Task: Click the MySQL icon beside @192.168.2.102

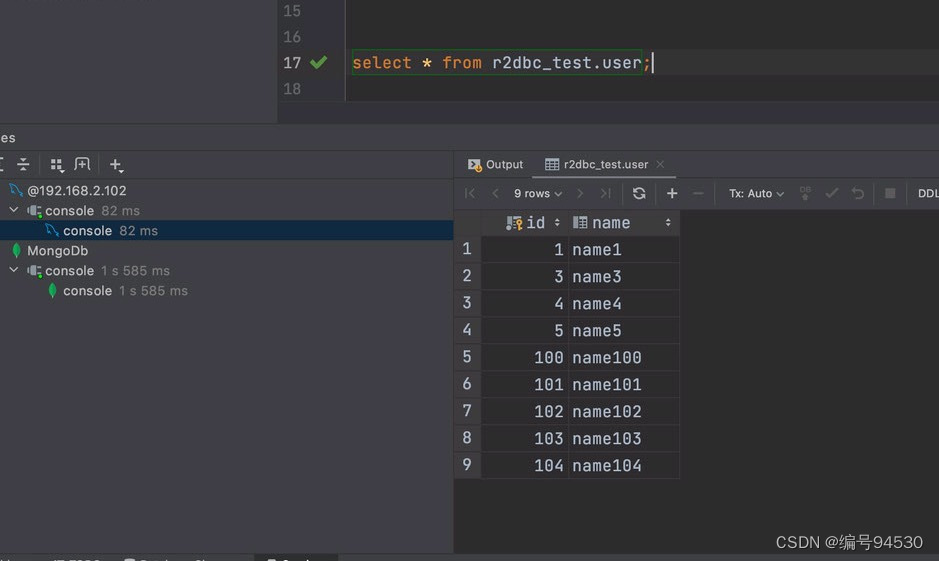Action: [x=16, y=190]
